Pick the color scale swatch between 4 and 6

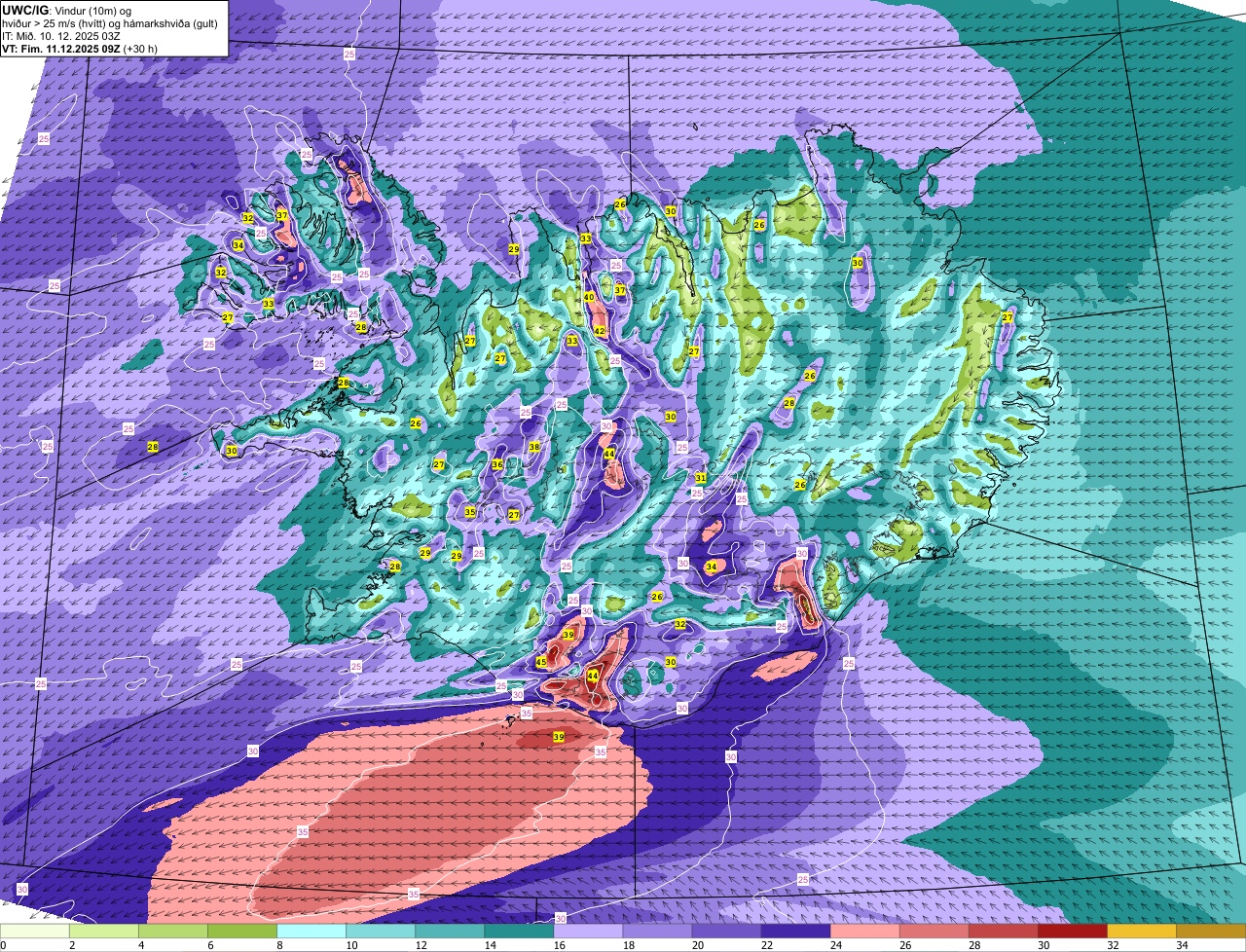coord(175,931)
